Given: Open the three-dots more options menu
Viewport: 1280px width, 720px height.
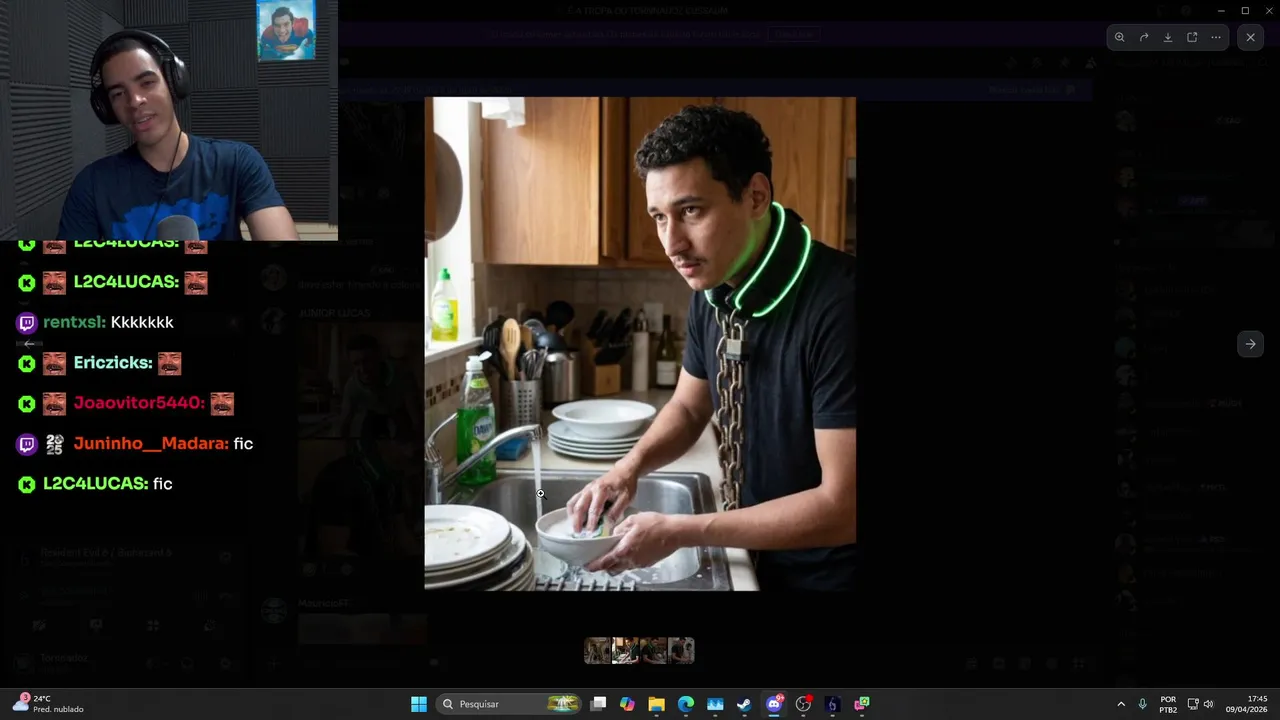Looking at the screenshot, I should click(x=1216, y=37).
